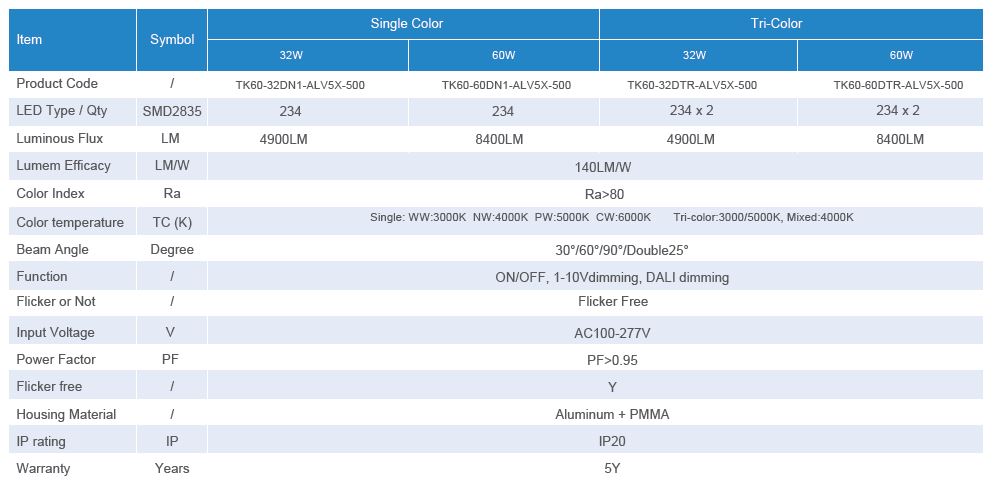
Task: Select the AC100-277V input voltage value
Action: tap(600, 333)
